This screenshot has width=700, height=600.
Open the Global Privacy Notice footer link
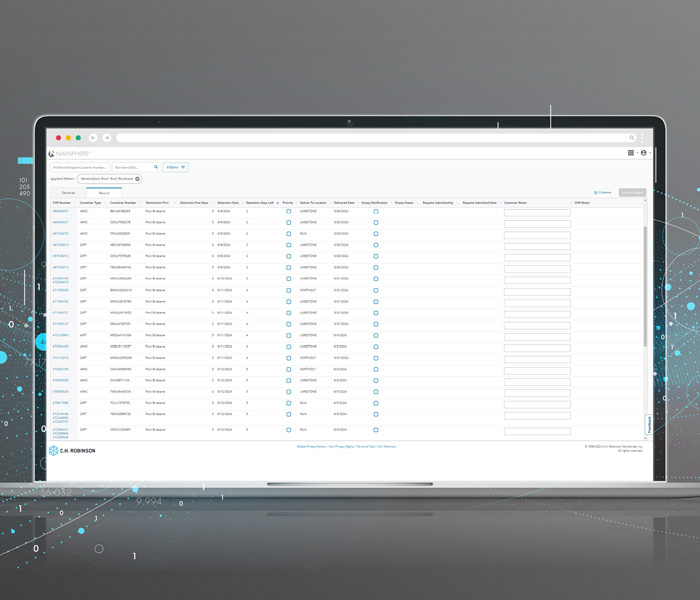(313, 446)
